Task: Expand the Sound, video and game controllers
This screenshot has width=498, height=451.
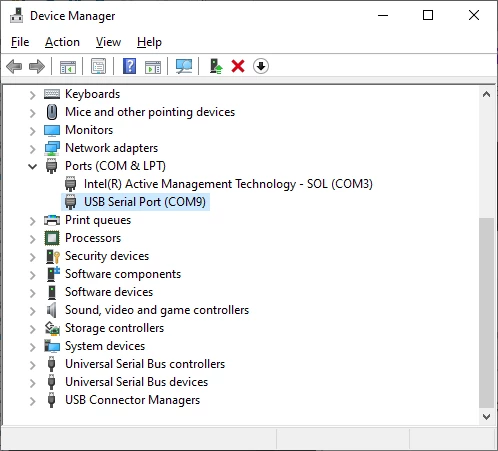Action: pyautogui.click(x=32, y=311)
